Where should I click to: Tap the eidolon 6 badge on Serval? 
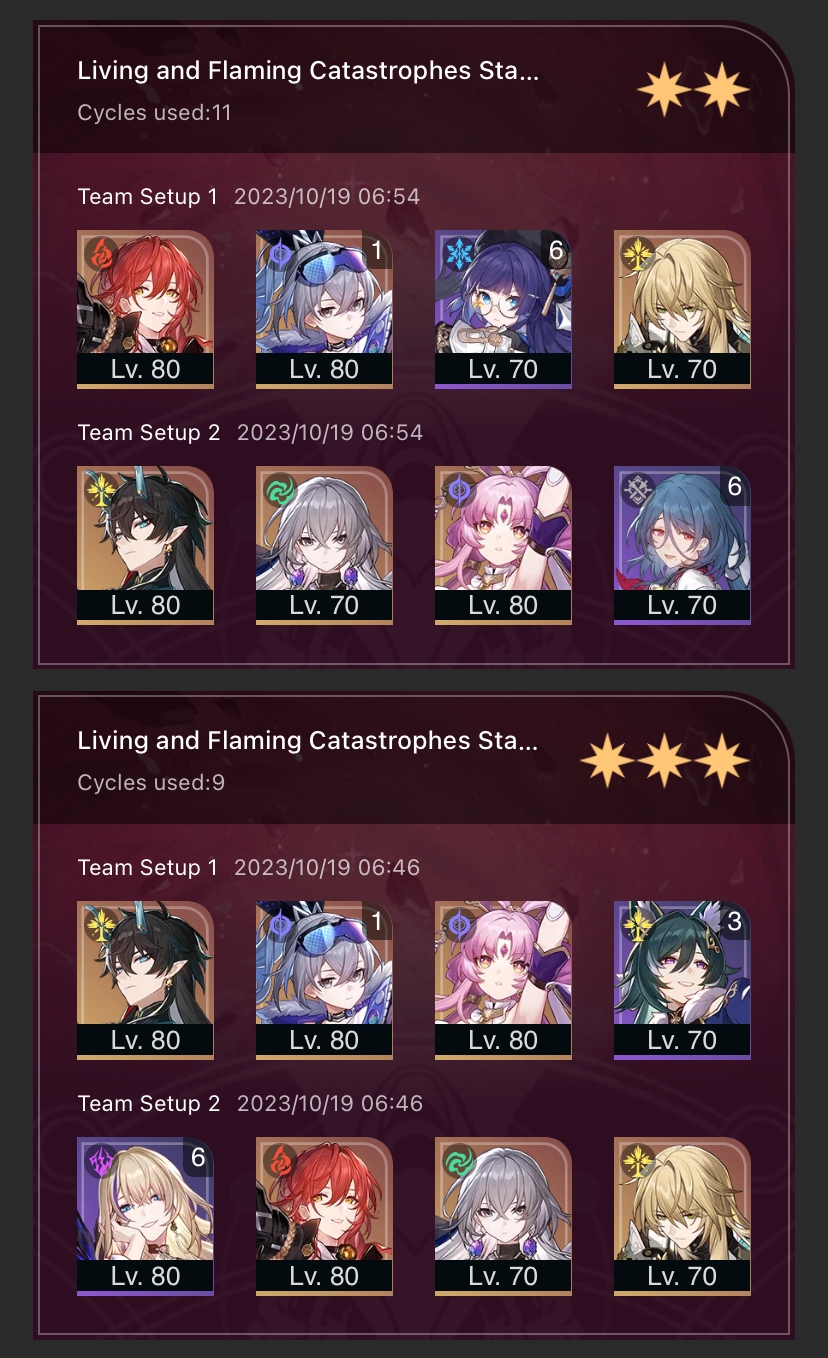(197, 1157)
